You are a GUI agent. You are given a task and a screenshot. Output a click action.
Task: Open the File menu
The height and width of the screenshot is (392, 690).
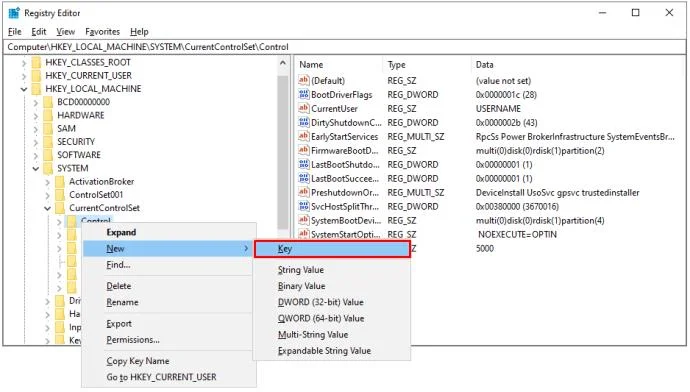tap(15, 32)
